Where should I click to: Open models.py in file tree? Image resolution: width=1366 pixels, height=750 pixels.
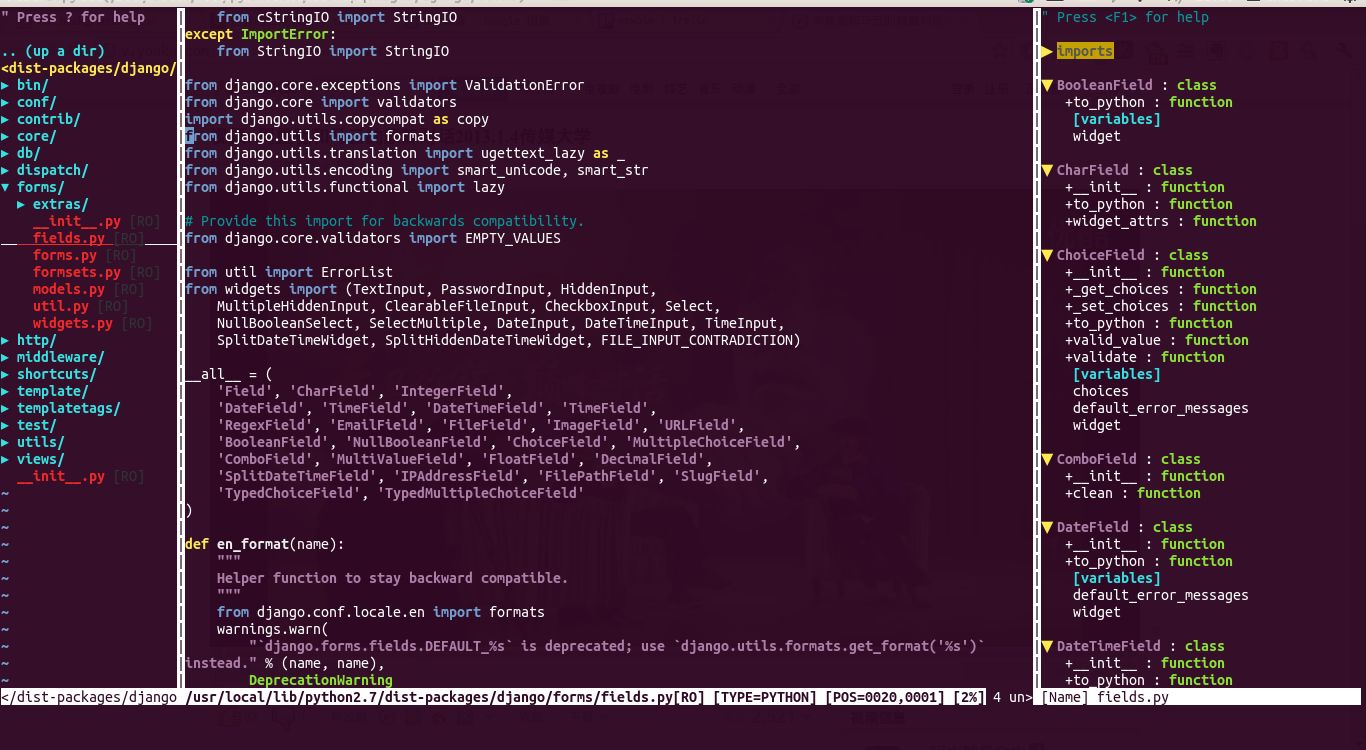tap(69, 290)
